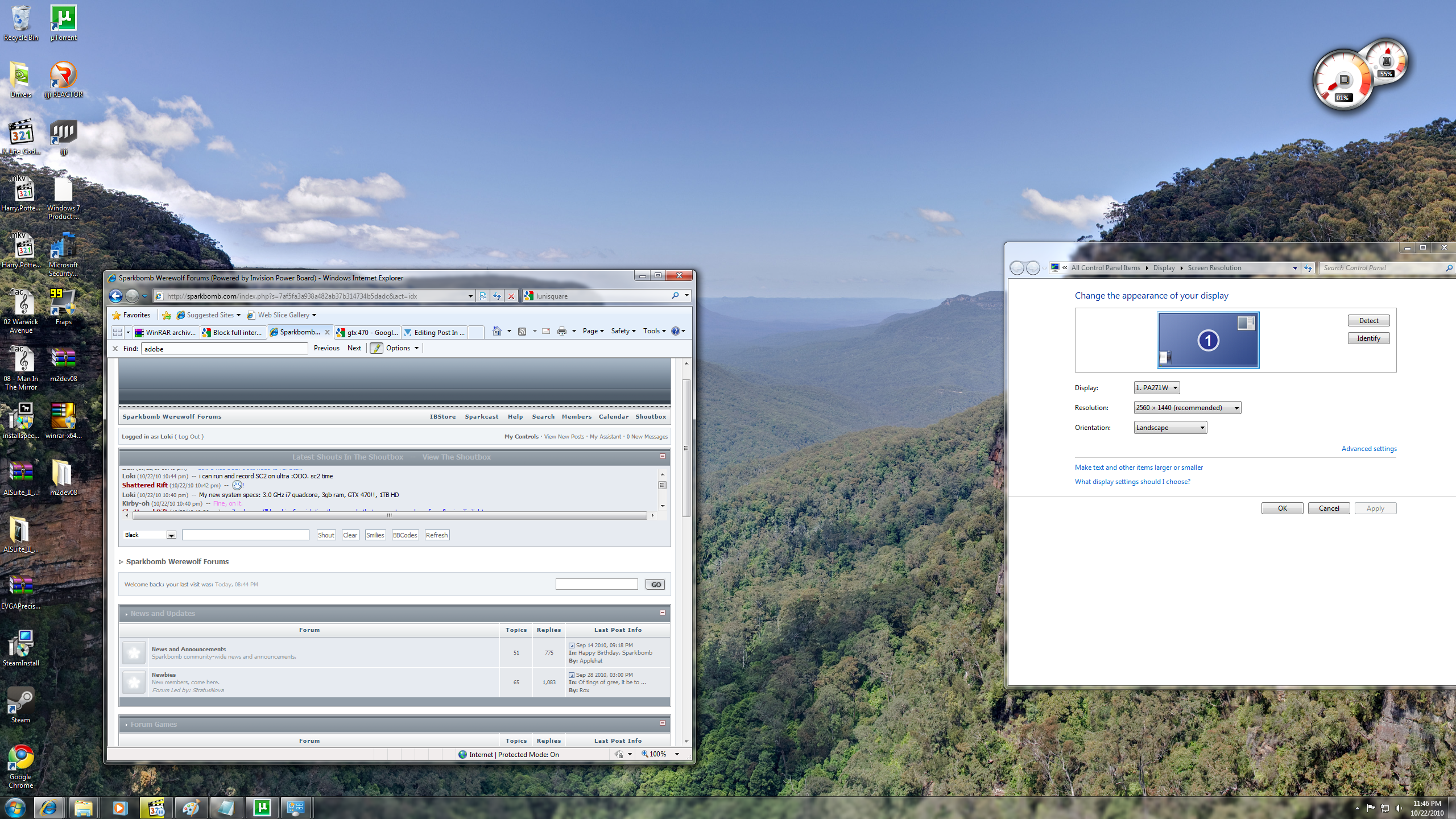Viewport: 1456px width, 819px height.
Task: Open Microsoft Security Essentials shortcut
Action: click(x=63, y=255)
